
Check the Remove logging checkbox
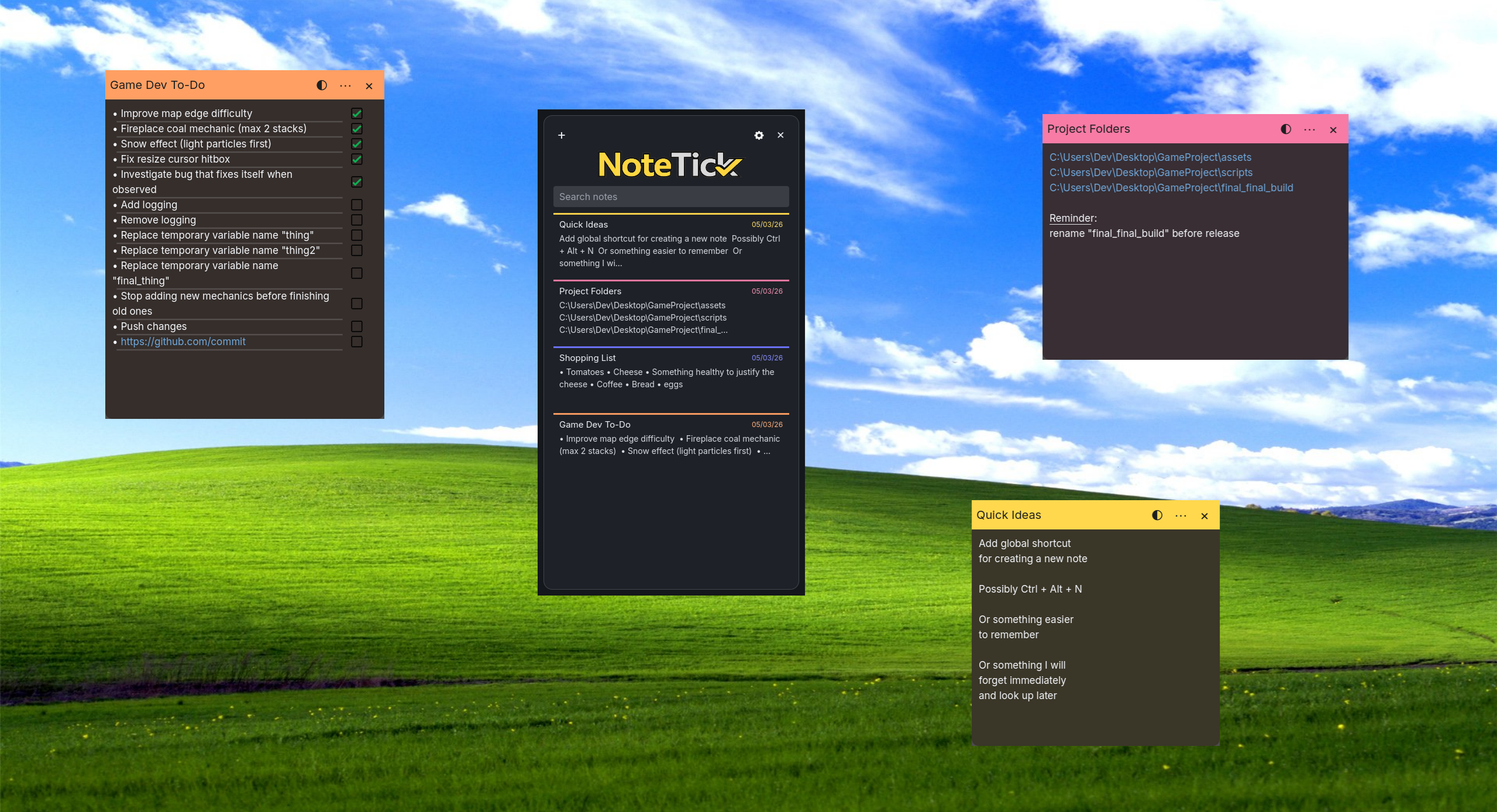click(x=357, y=220)
